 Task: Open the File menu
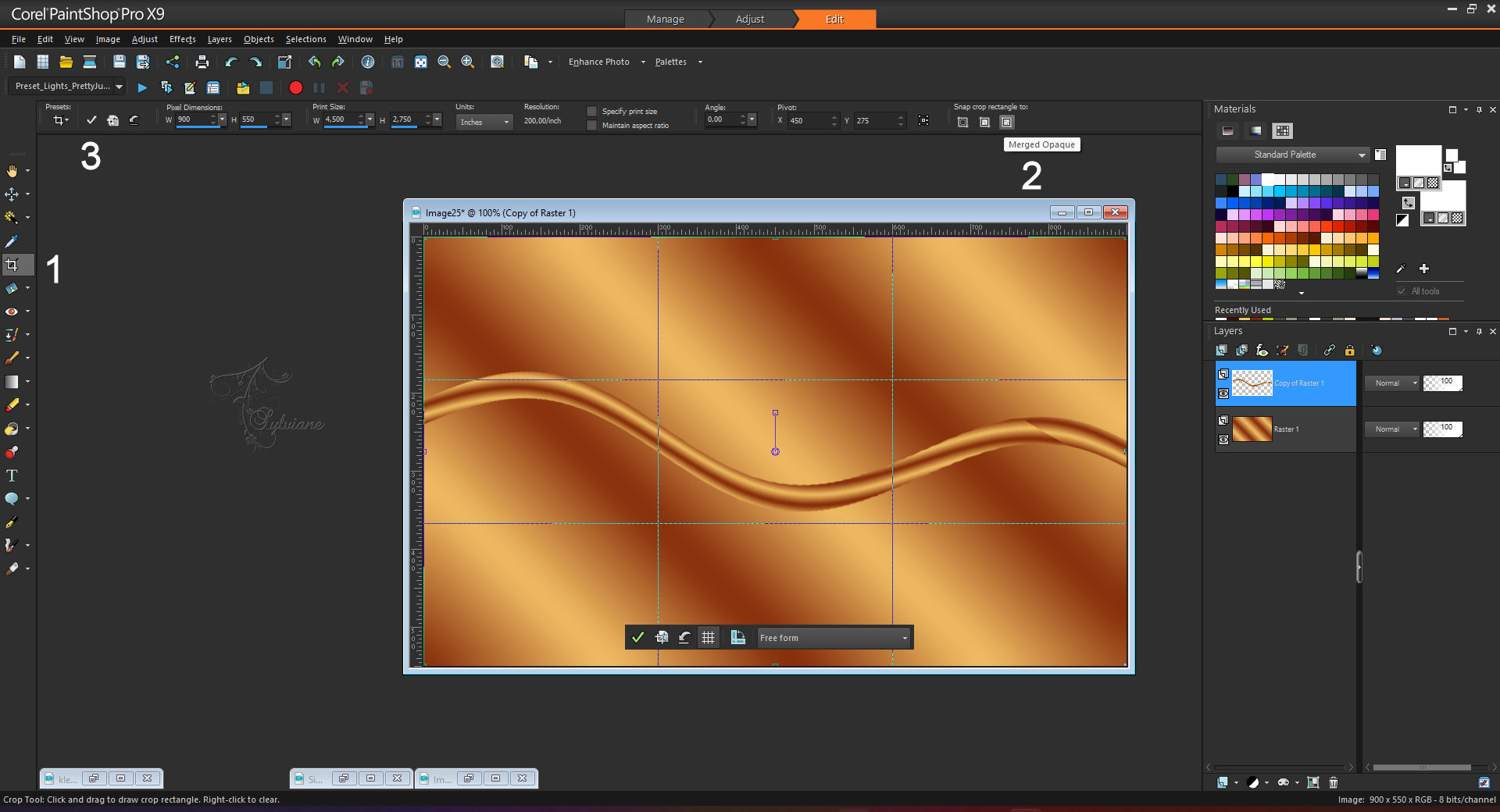coord(19,39)
